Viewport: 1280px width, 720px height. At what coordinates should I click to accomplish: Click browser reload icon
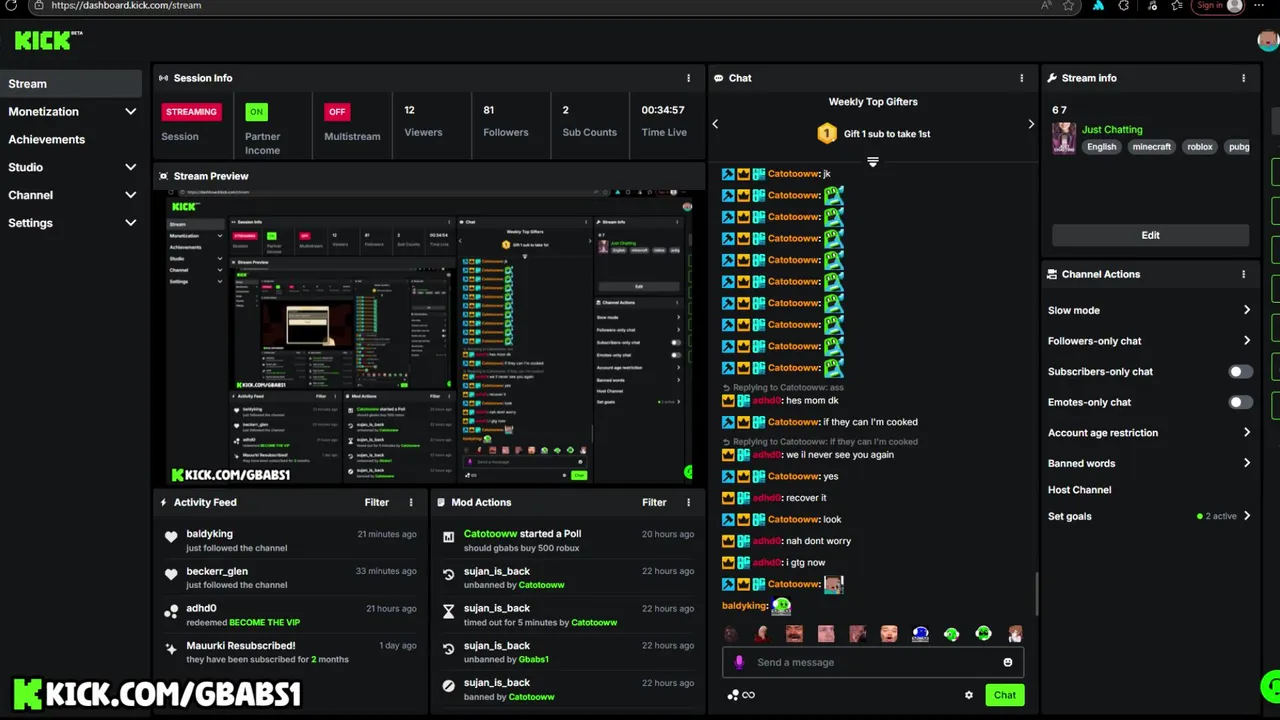pos(12,5)
